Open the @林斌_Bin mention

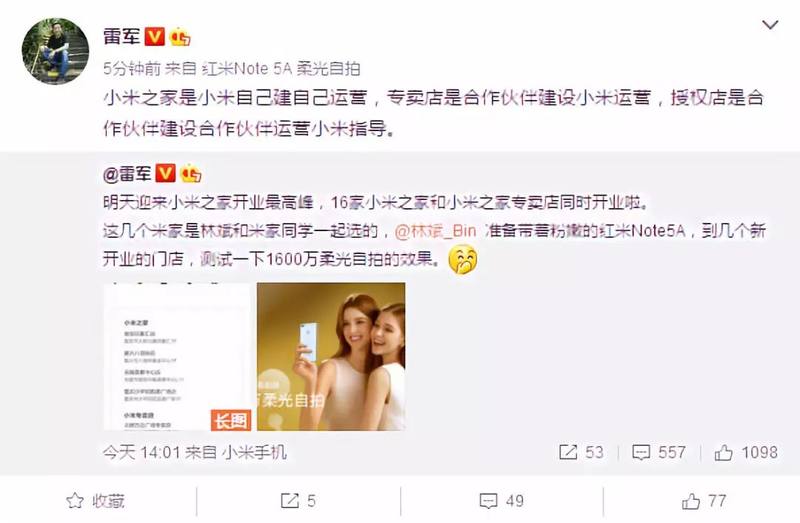point(435,231)
